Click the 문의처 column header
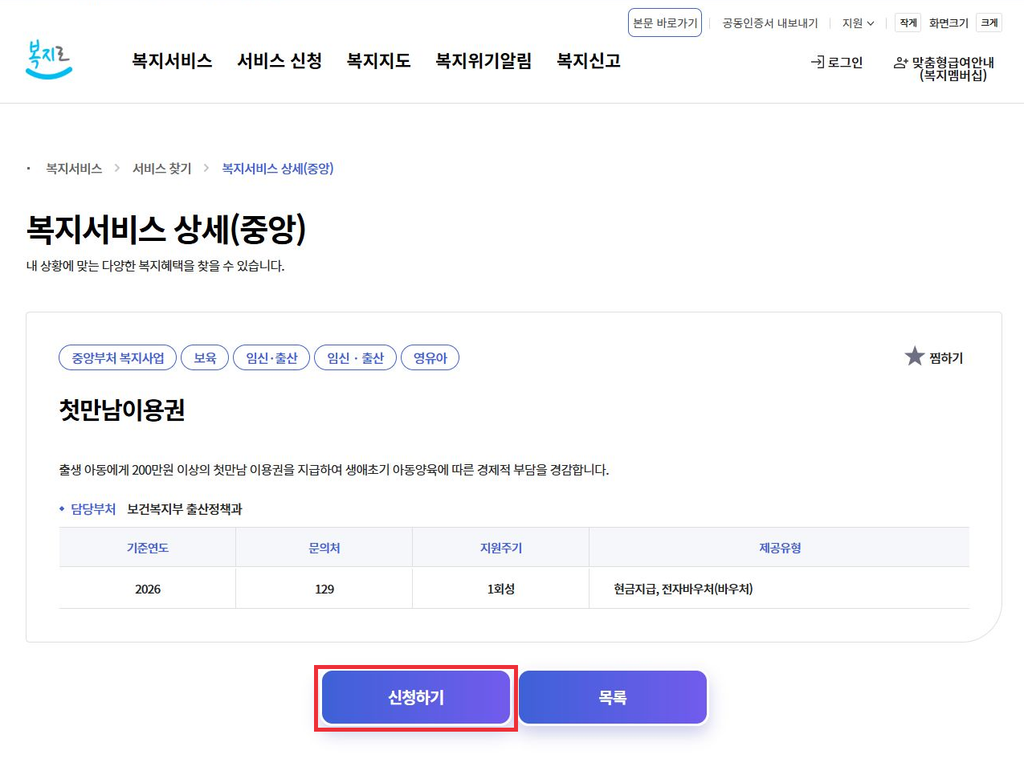 point(325,547)
